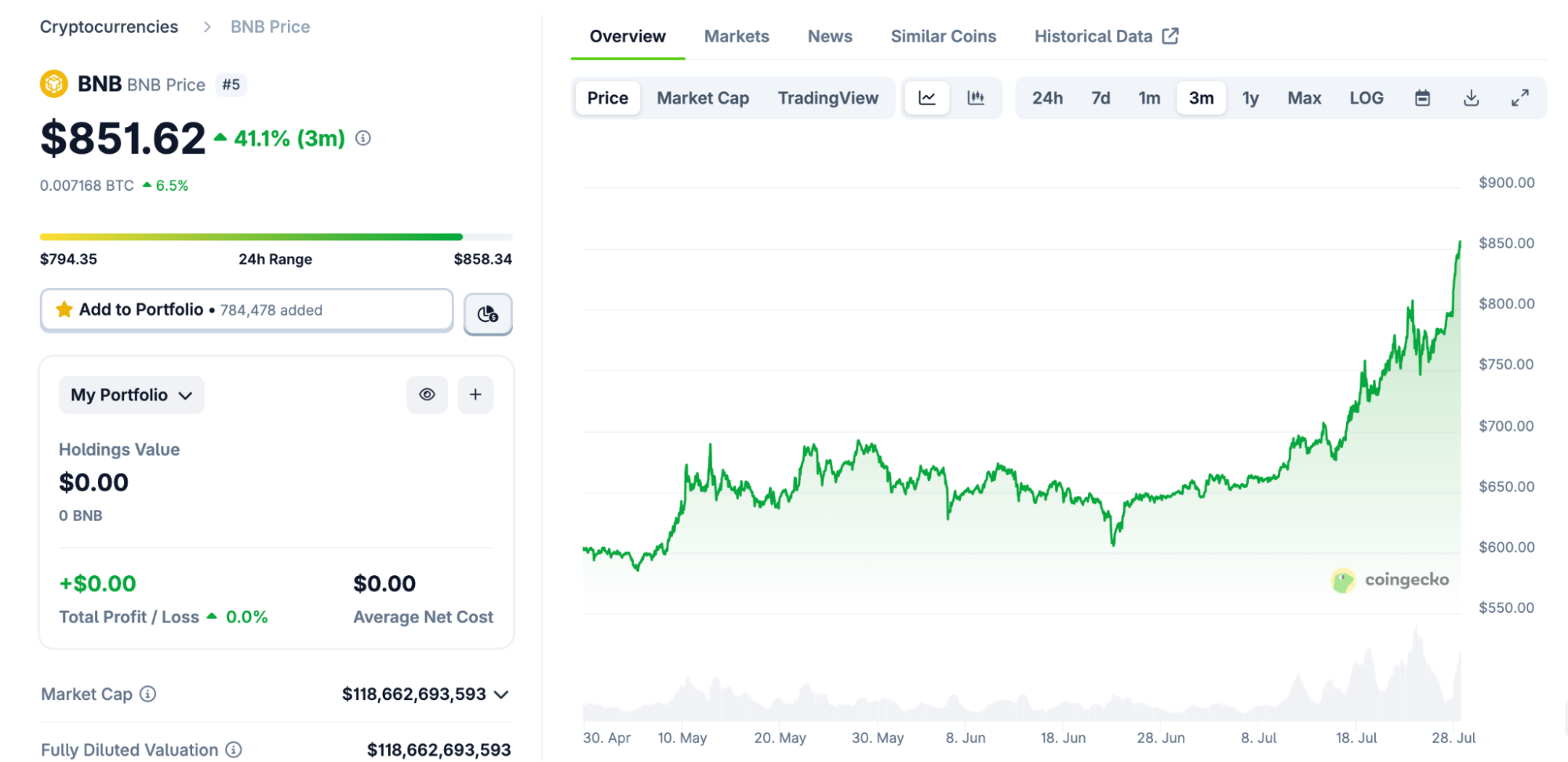This screenshot has height=762, width=1568.
Task: Click the 0 BNB holdings text
Action: coord(81,516)
